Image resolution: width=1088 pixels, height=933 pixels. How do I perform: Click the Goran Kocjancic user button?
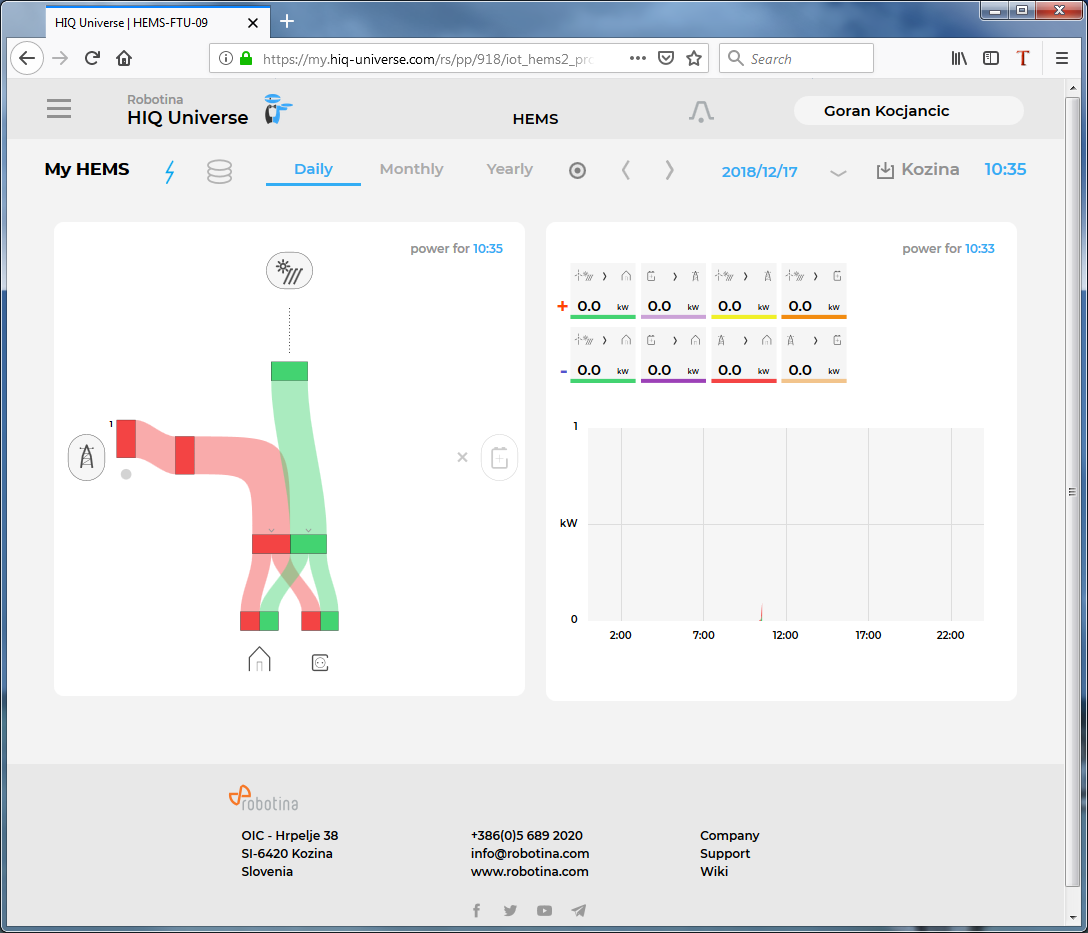(907, 111)
